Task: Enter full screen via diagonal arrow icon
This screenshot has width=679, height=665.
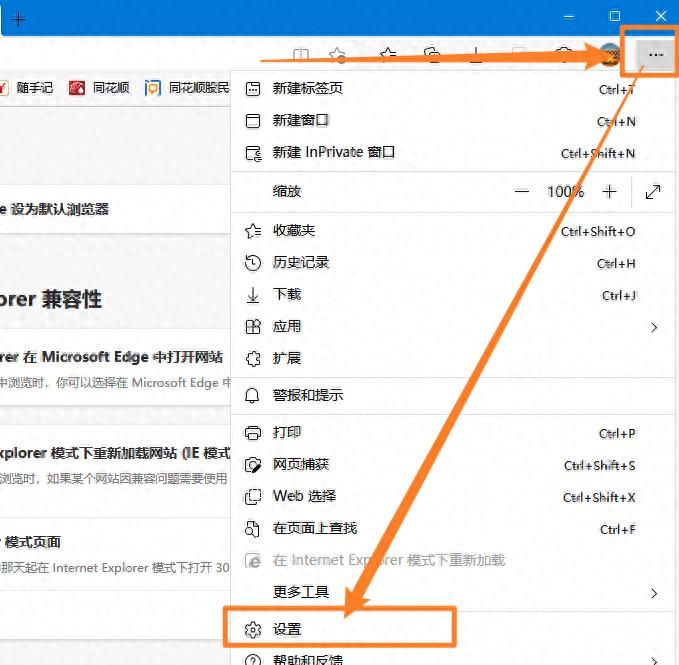Action: (x=653, y=192)
